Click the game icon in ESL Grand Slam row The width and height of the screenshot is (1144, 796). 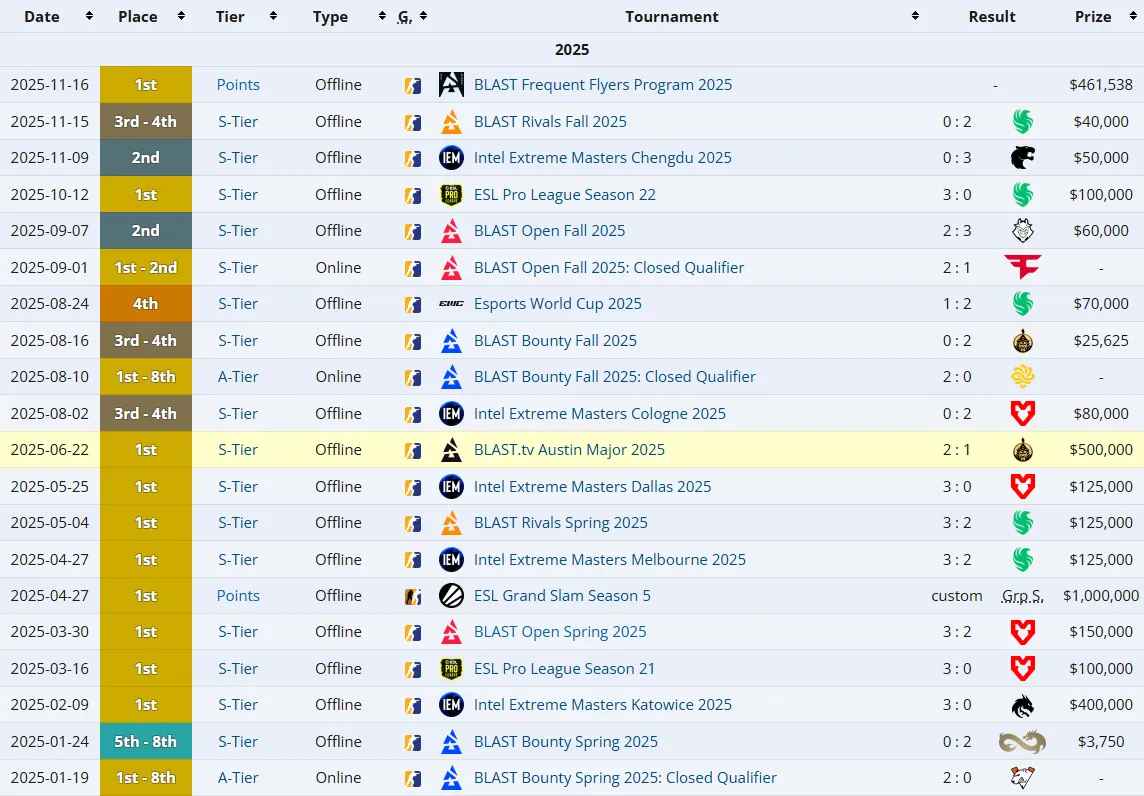point(413,596)
